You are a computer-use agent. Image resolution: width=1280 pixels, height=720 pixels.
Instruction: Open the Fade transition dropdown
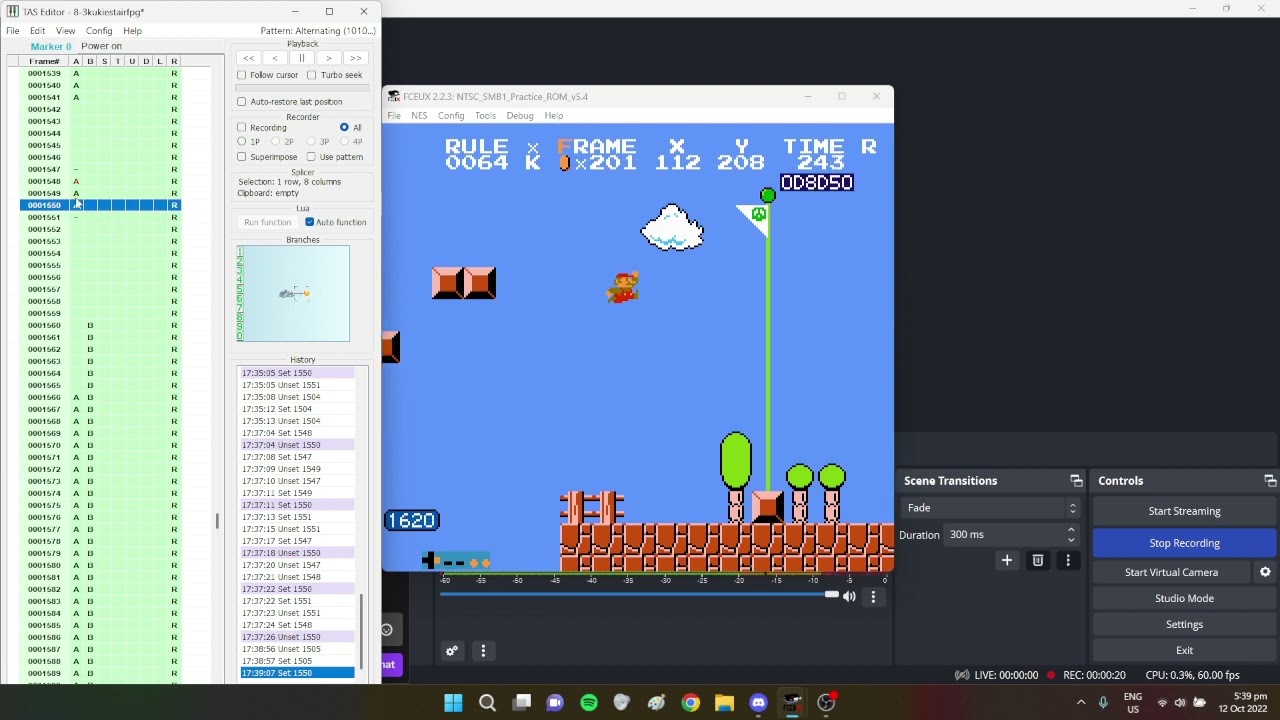click(x=990, y=508)
